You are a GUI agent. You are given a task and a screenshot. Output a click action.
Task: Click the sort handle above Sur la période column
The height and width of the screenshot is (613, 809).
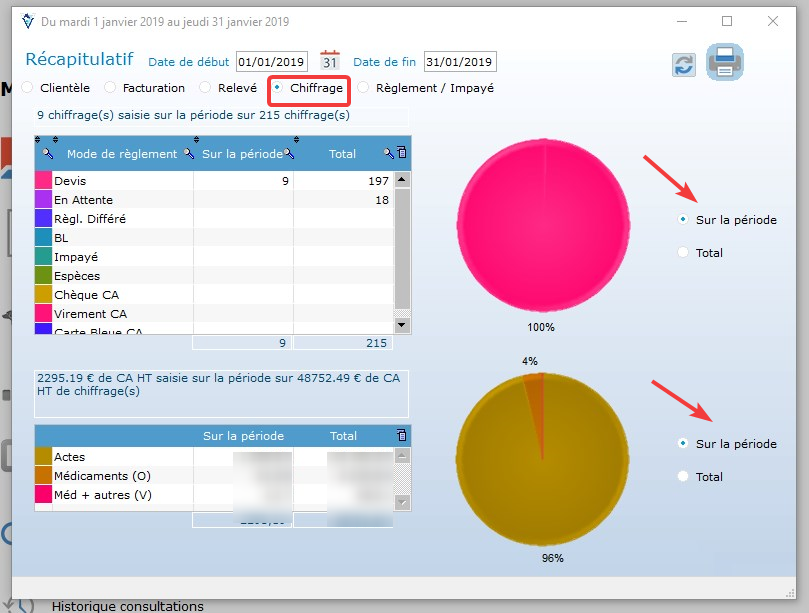[x=196, y=139]
